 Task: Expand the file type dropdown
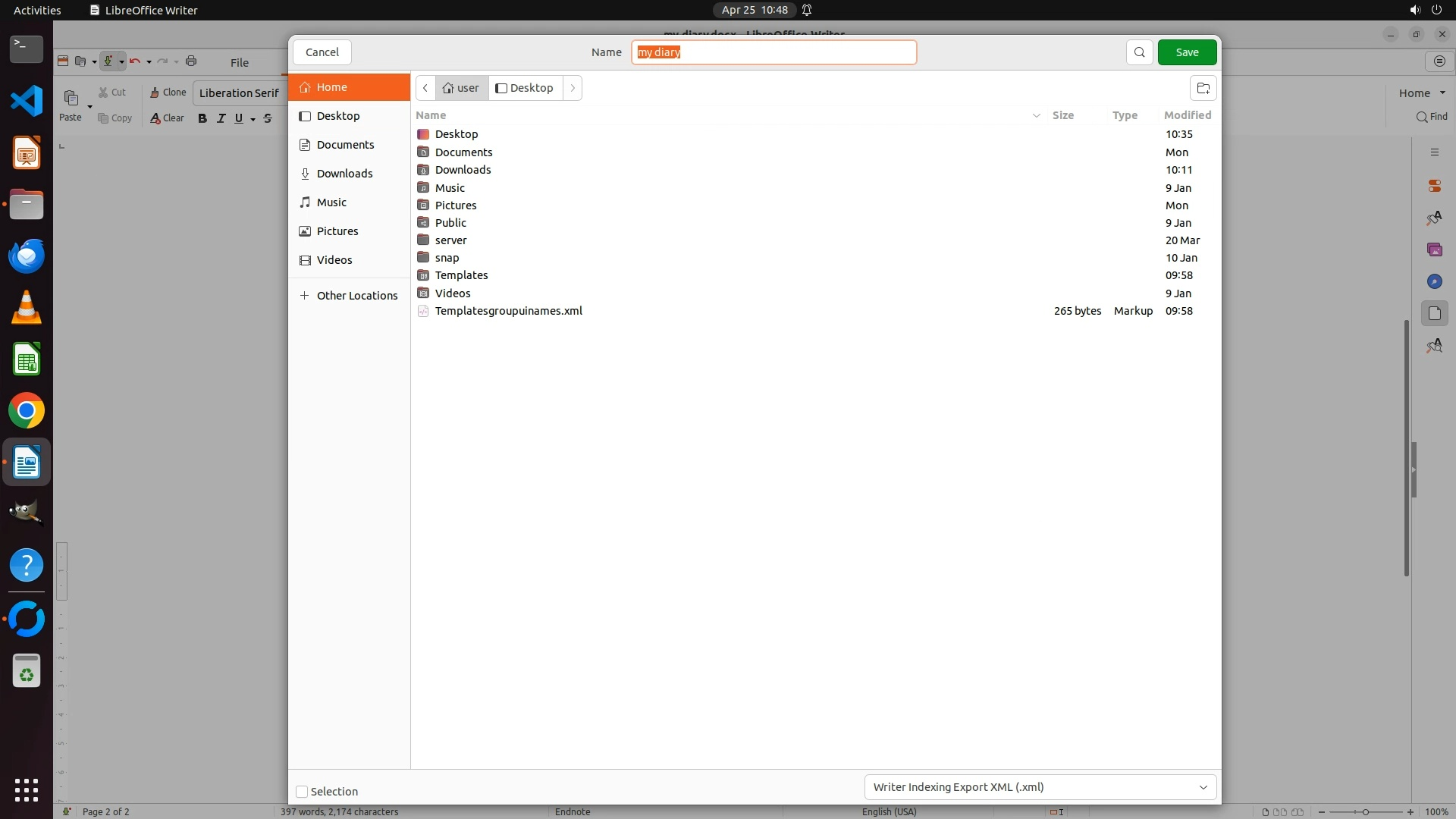tap(1040, 787)
